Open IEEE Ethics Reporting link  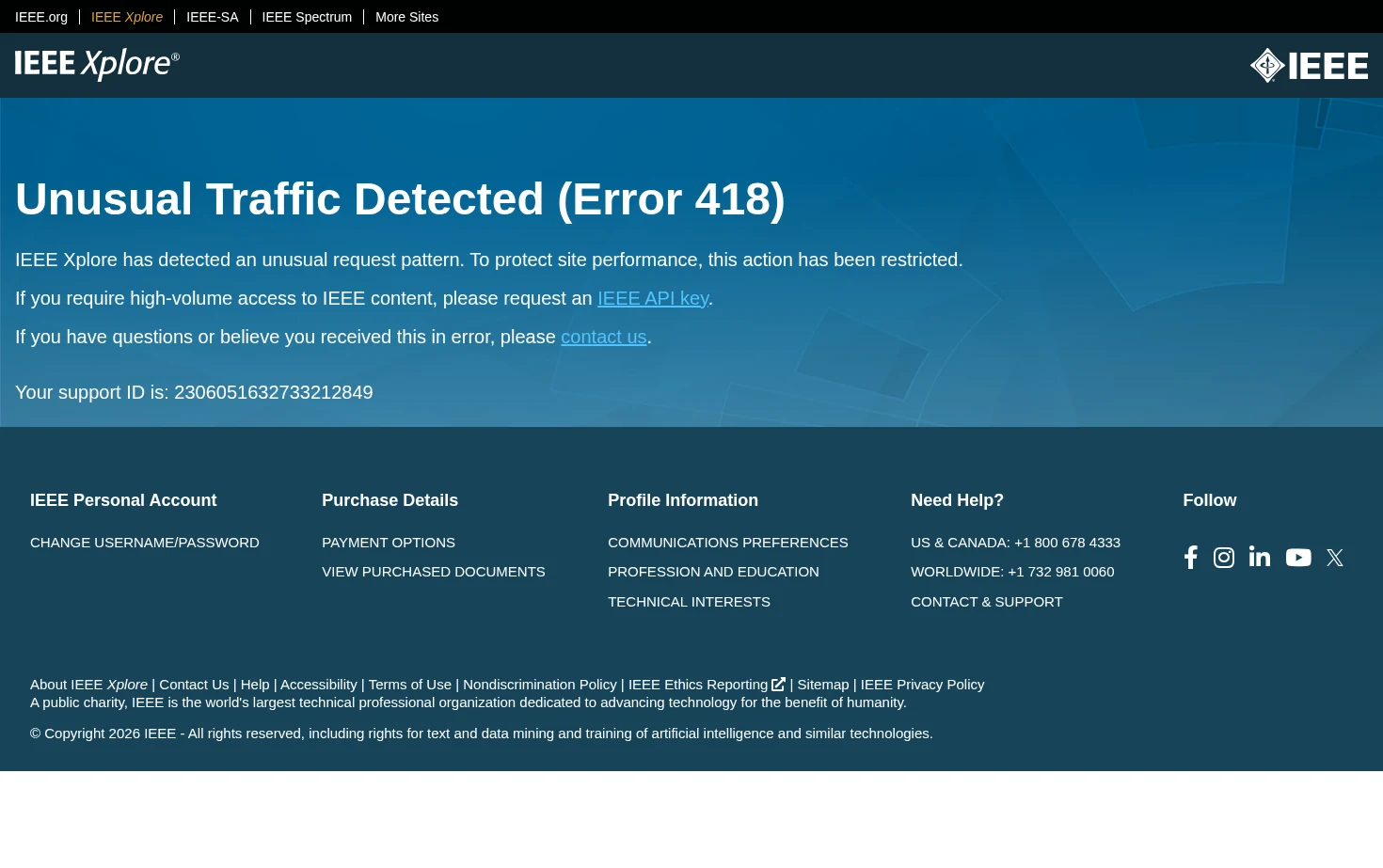pyautogui.click(x=698, y=685)
